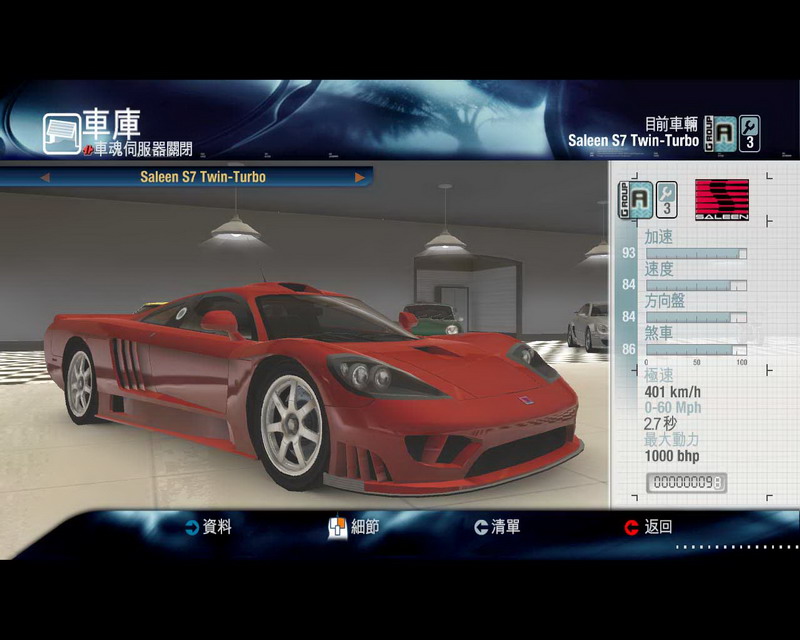Click the Saleen brand logo
Screen dimensions: 800x640
[721, 200]
